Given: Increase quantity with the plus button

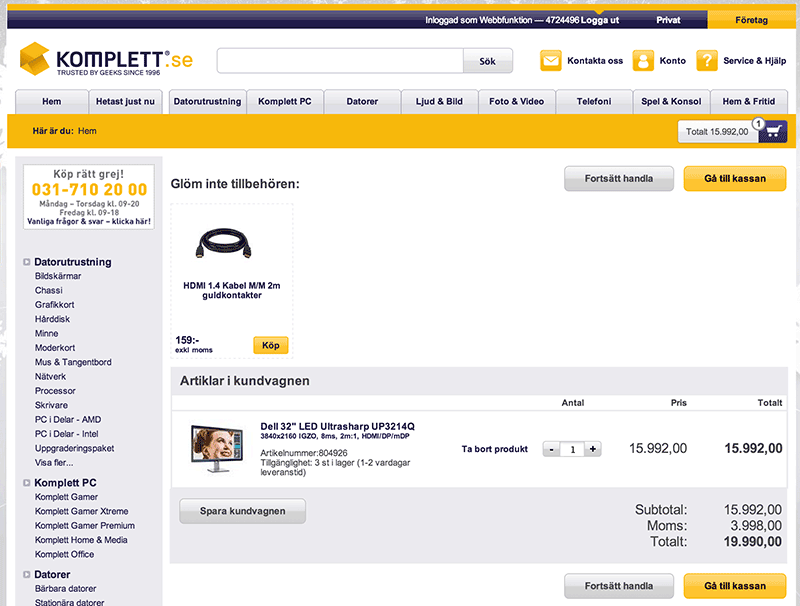Looking at the screenshot, I should tap(593, 449).
